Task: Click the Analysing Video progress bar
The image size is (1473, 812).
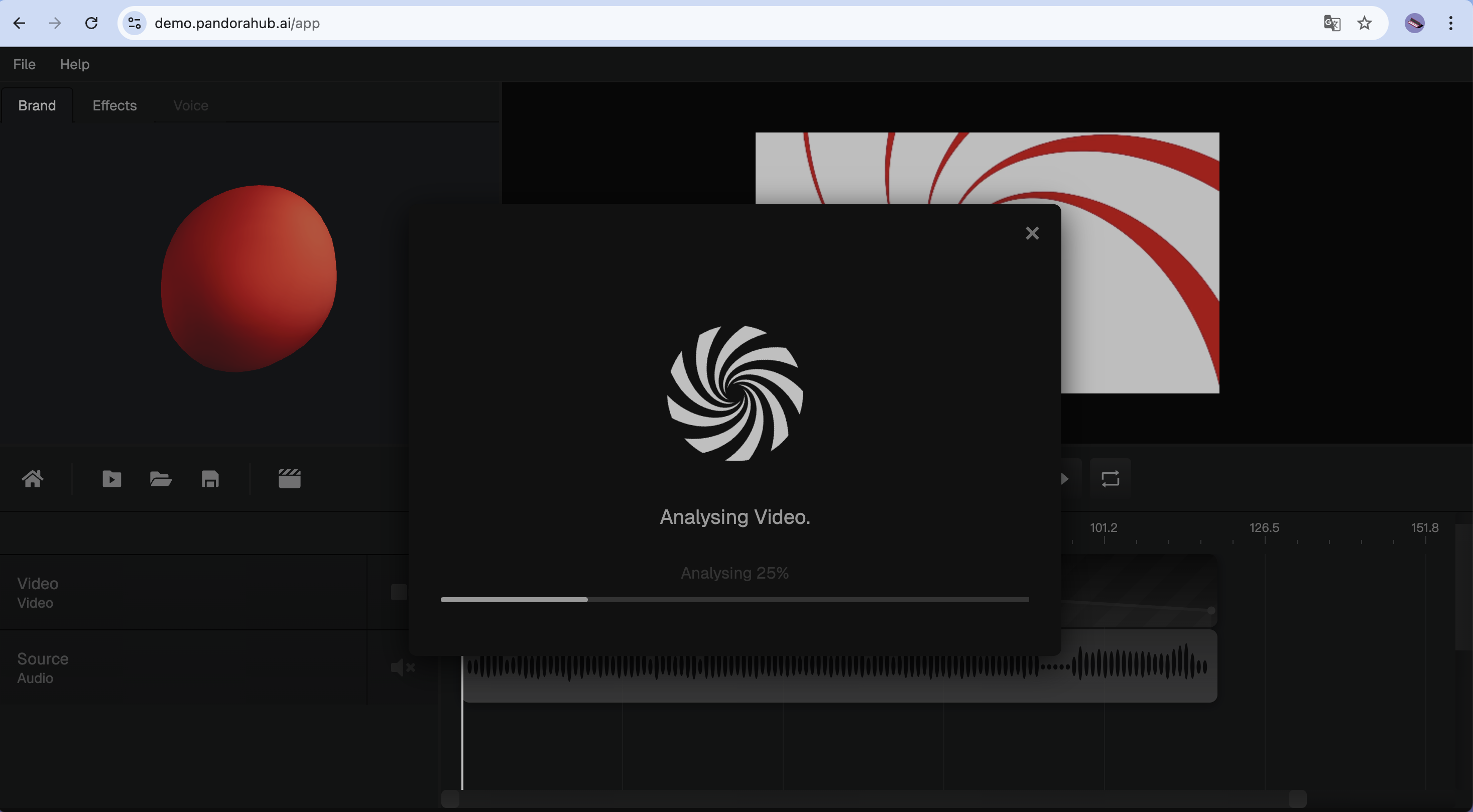Action: point(734,599)
